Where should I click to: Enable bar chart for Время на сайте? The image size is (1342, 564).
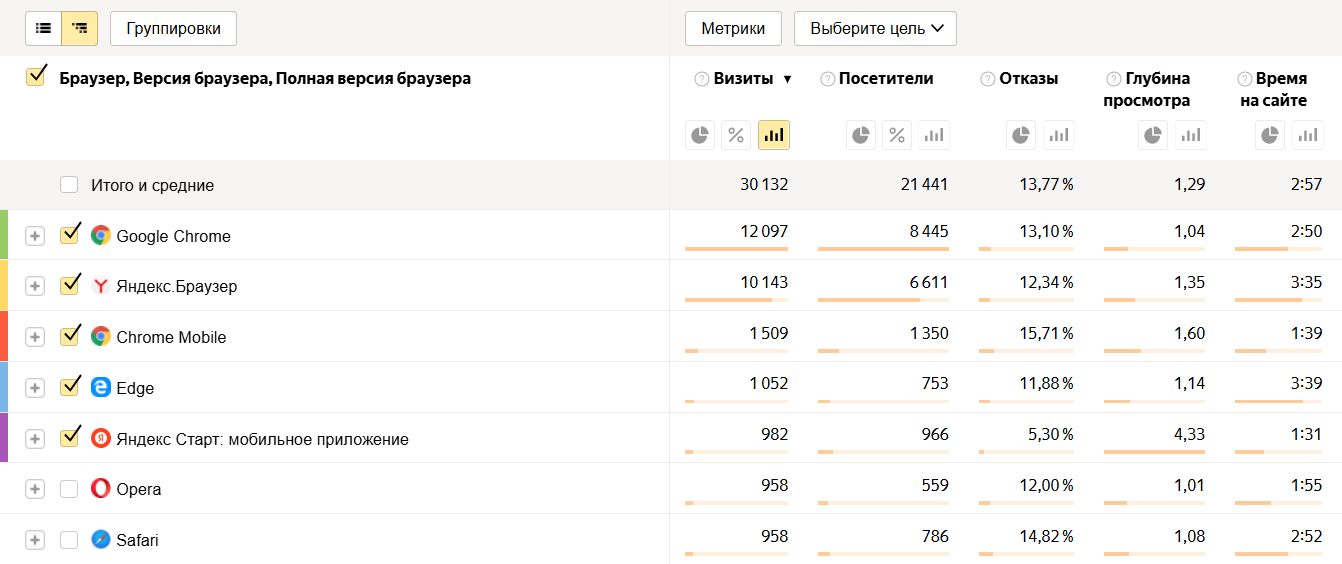[1307, 135]
